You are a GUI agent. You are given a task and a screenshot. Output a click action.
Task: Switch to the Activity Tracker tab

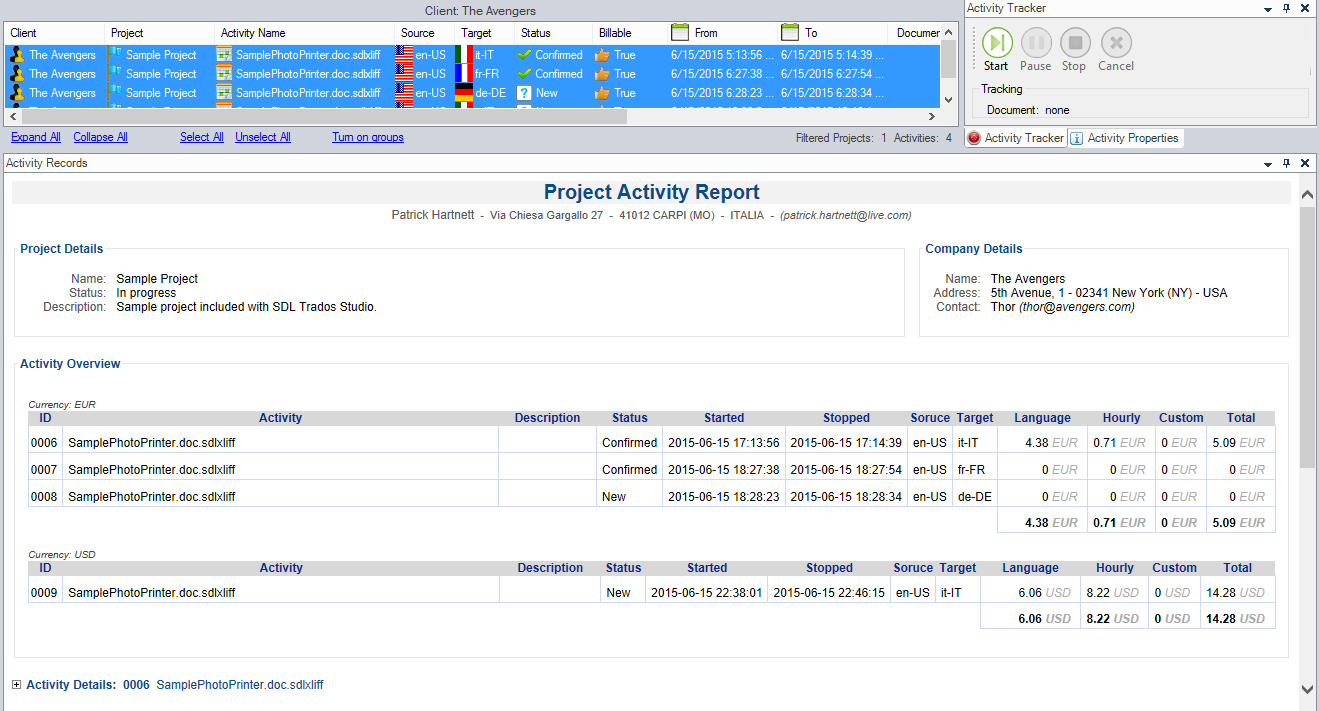click(1016, 138)
